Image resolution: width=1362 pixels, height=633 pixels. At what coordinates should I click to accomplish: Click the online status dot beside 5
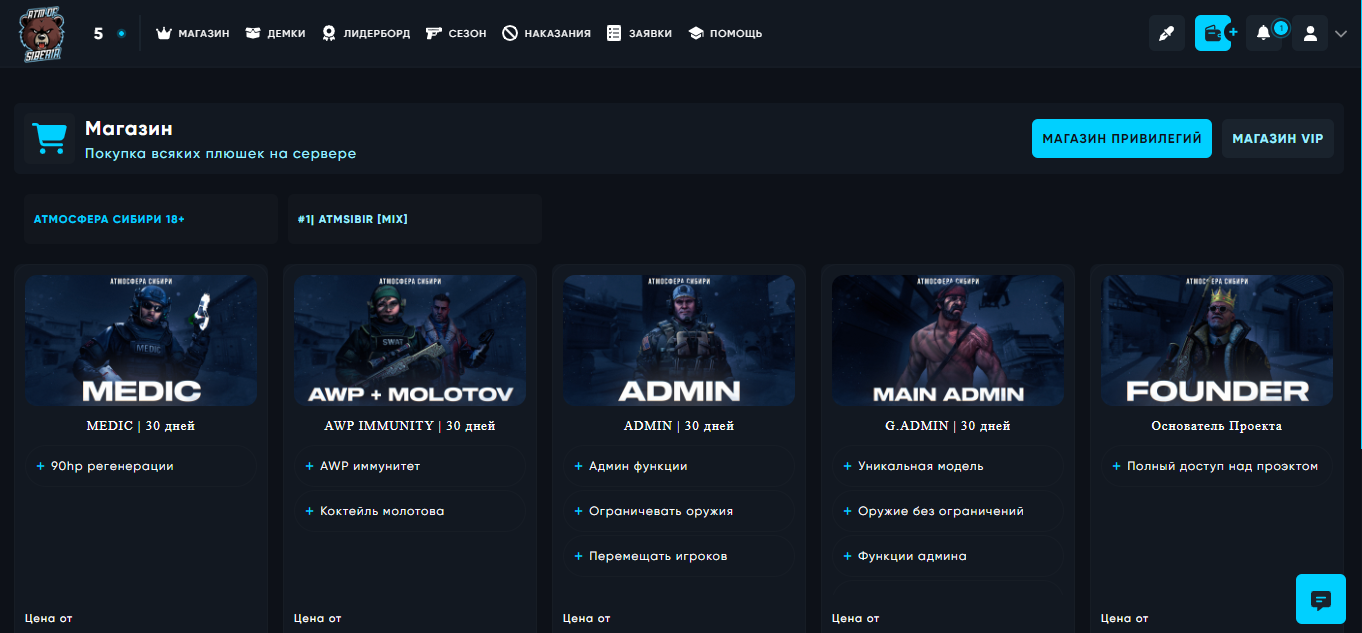[121, 33]
